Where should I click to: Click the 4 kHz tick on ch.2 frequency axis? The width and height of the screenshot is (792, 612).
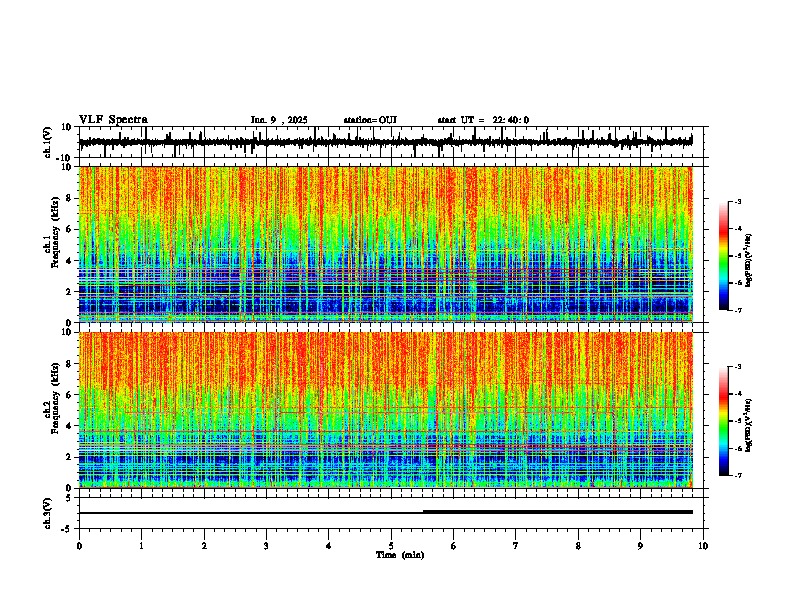point(69,426)
